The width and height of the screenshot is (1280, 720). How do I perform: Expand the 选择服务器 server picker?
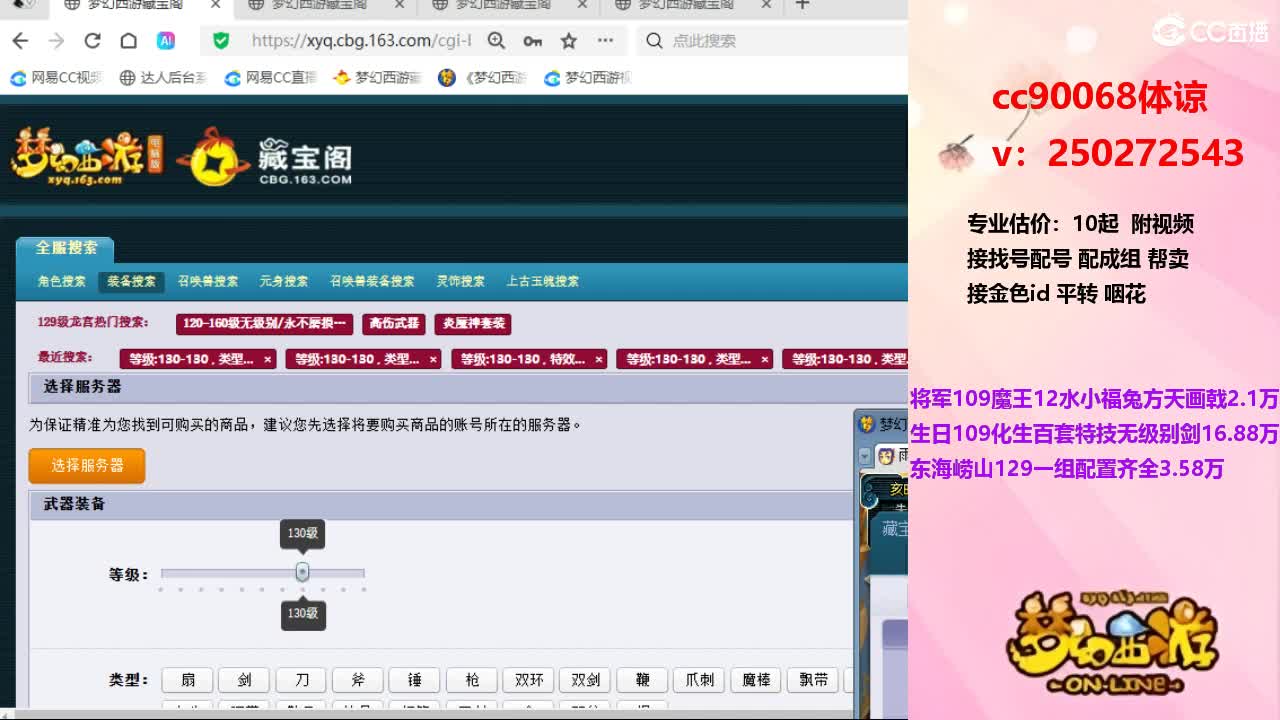tap(87, 466)
